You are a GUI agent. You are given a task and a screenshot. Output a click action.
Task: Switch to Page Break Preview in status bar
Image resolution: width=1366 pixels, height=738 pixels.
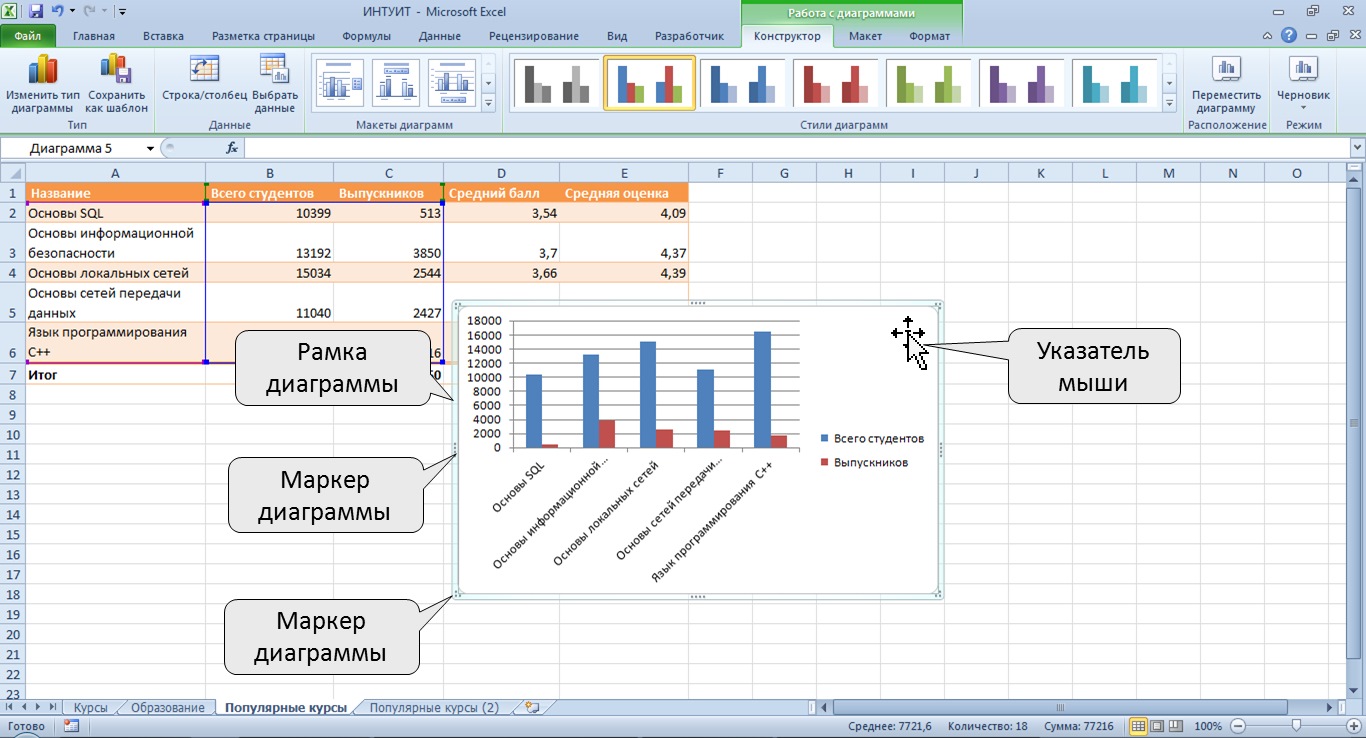[x=1176, y=726]
